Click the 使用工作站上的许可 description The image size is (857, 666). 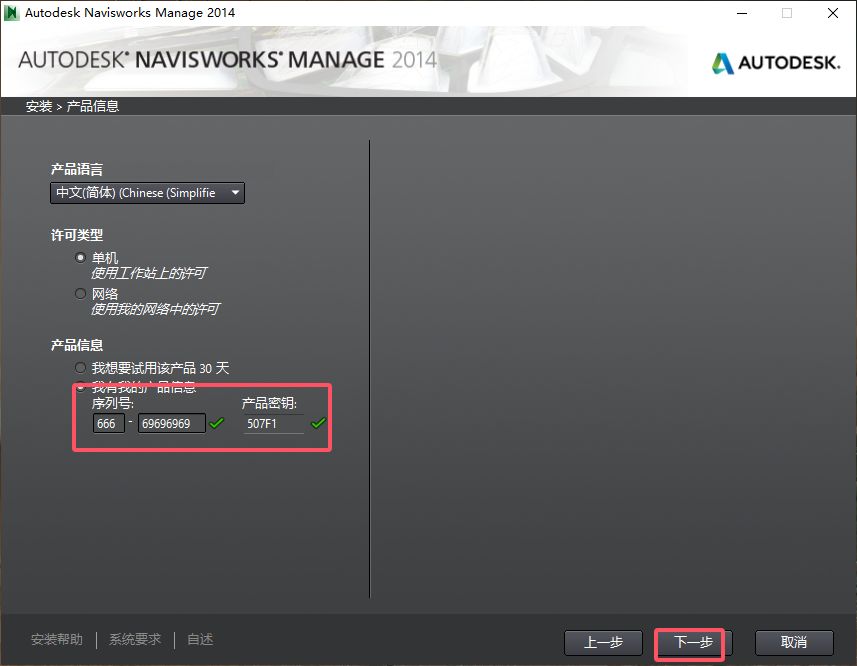(149, 273)
